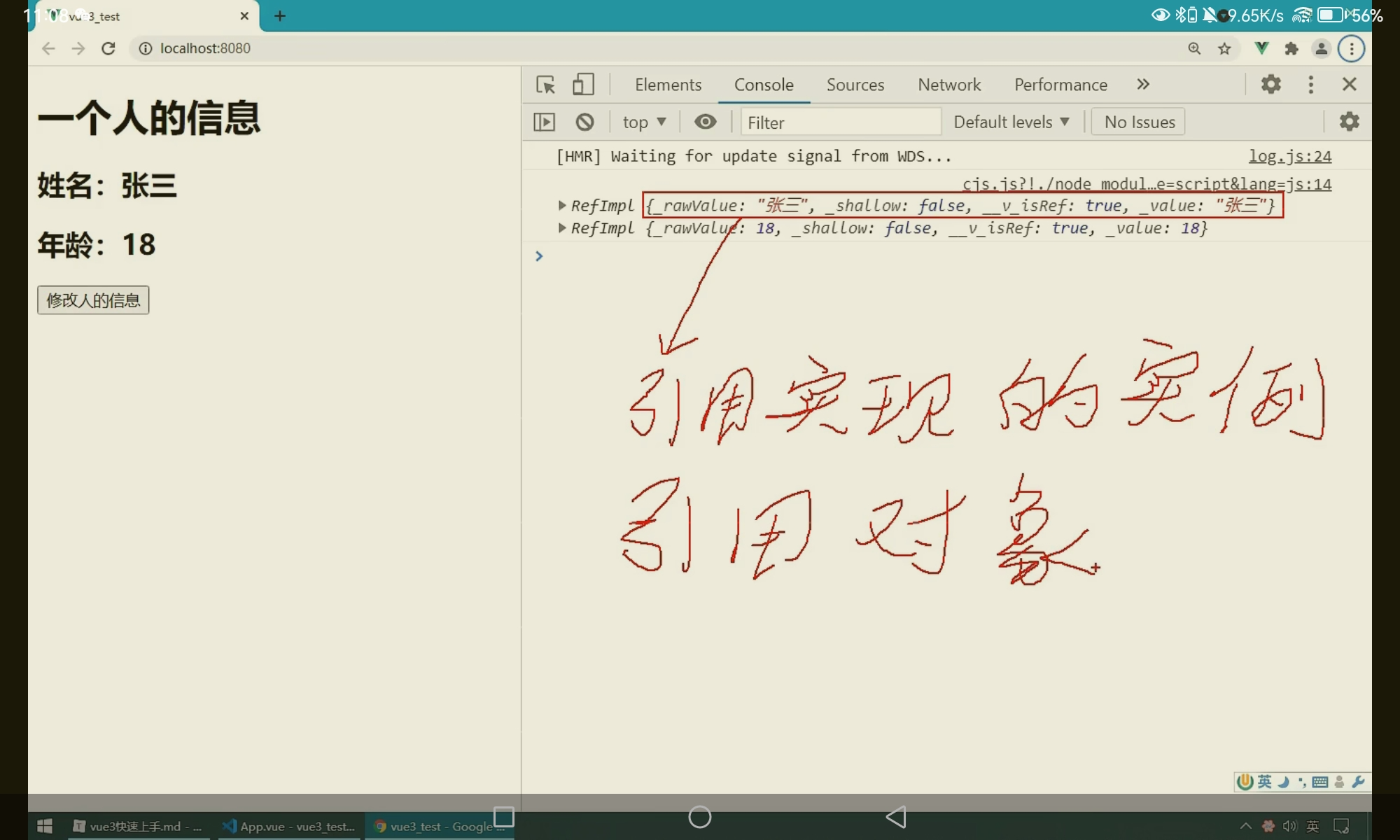
Task: Open DevTools settings gear icon
Action: 1270,85
